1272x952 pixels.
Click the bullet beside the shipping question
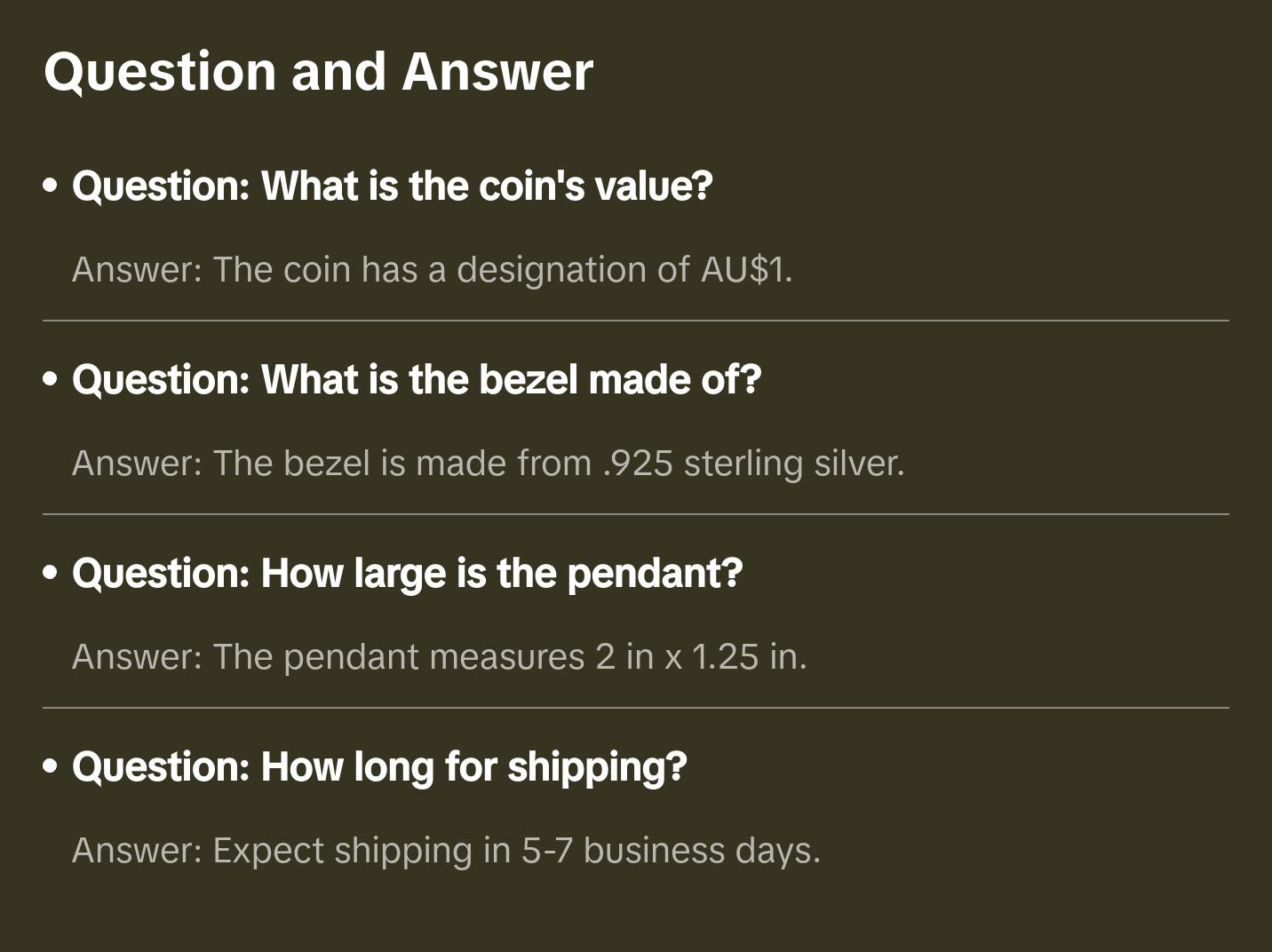point(51,767)
